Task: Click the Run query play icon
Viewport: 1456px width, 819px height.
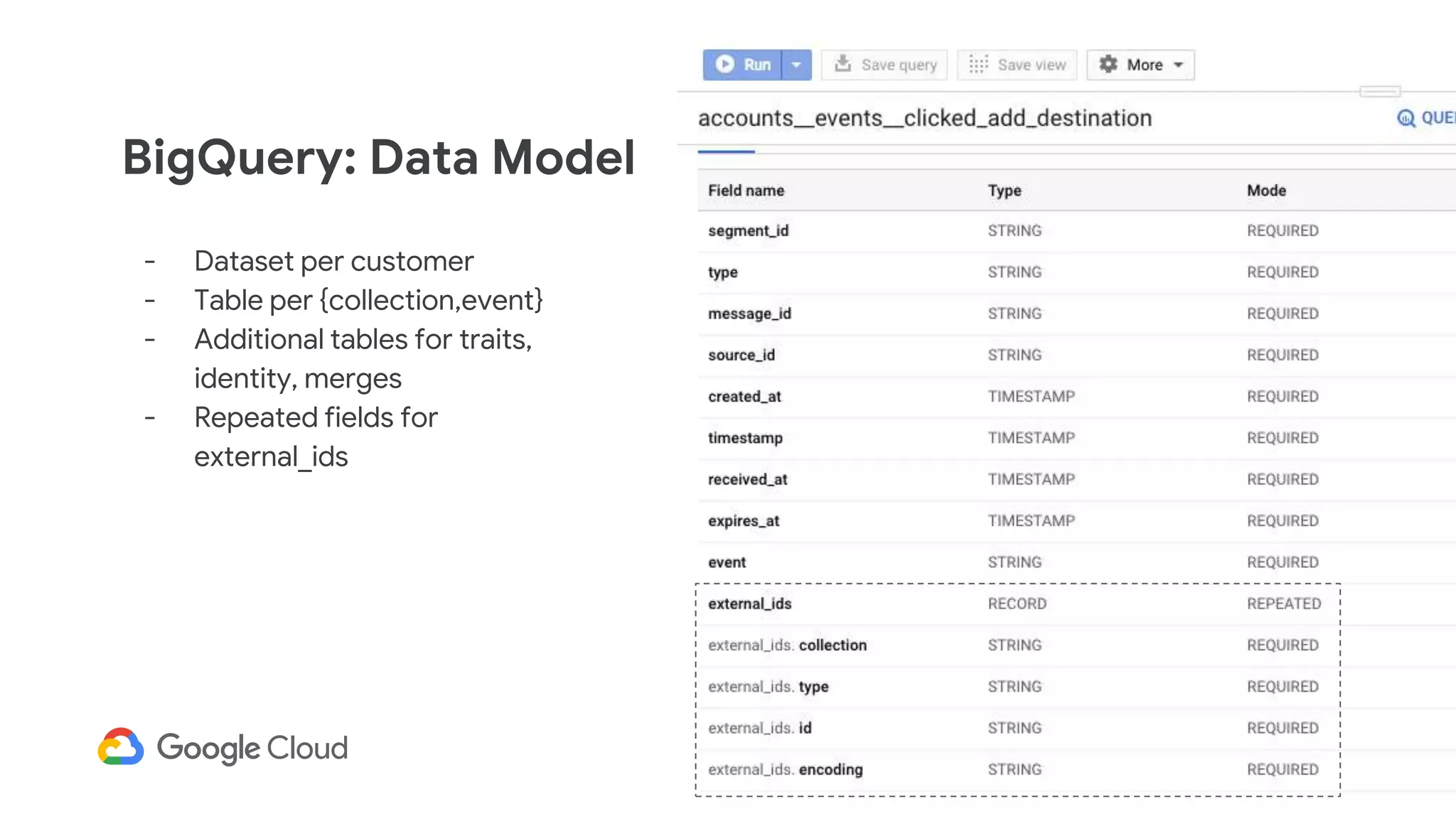Action: point(724,64)
